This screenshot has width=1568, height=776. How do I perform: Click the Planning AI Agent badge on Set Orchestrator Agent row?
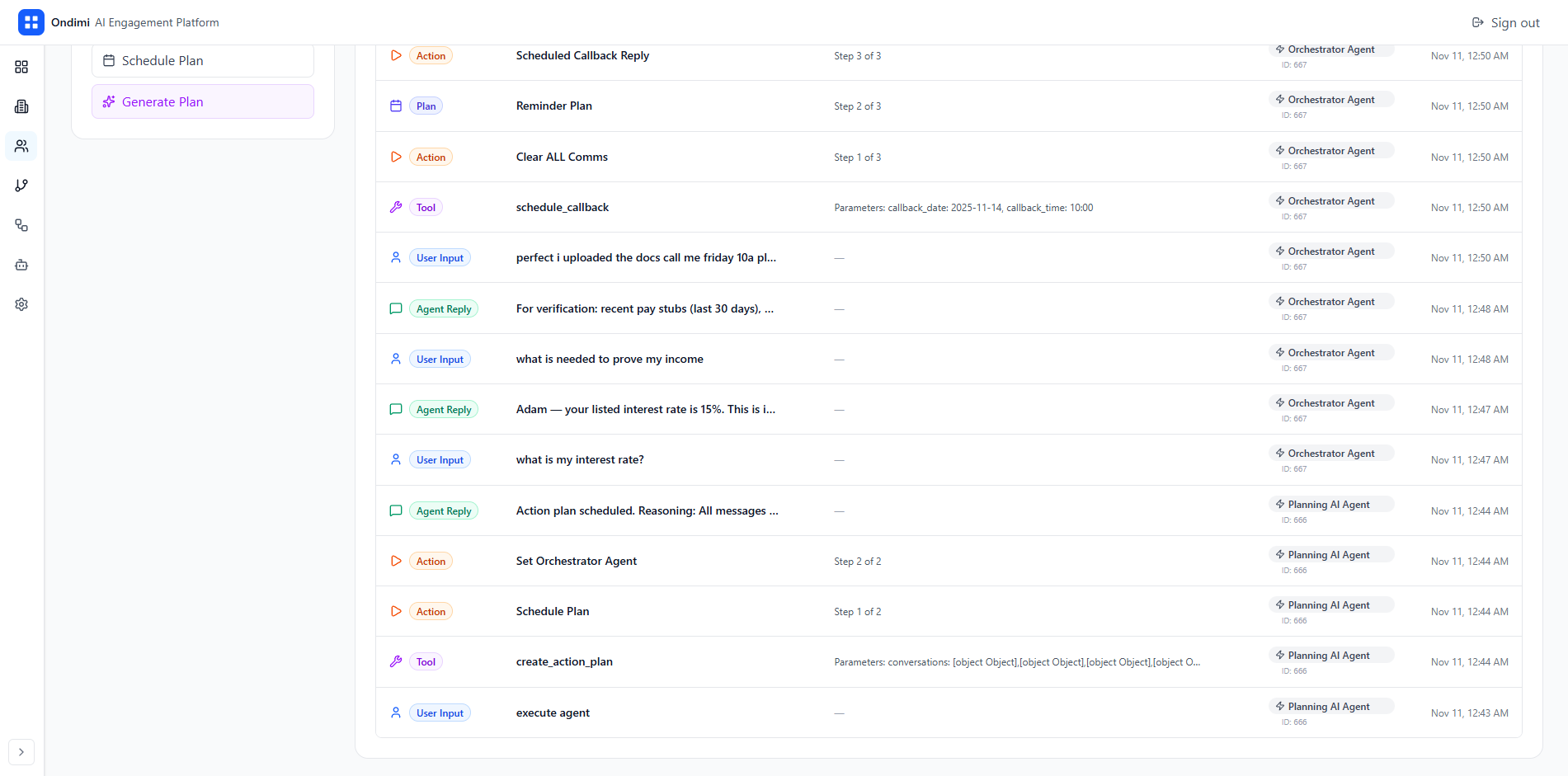[x=1331, y=554]
